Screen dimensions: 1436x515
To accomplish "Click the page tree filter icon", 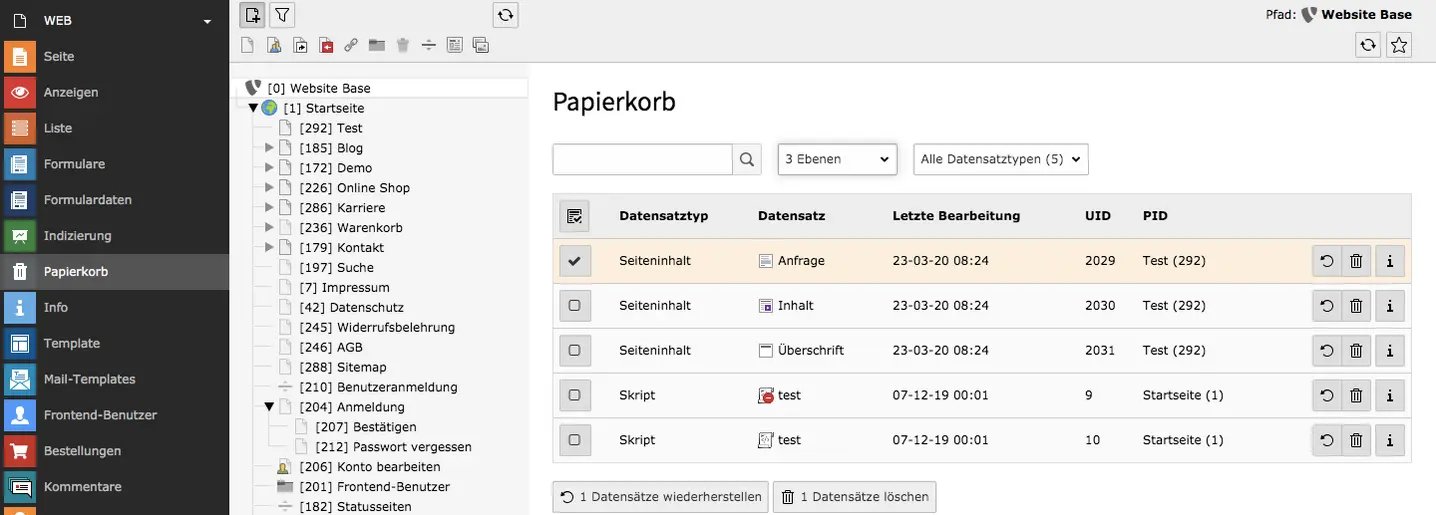I will tap(283, 15).
